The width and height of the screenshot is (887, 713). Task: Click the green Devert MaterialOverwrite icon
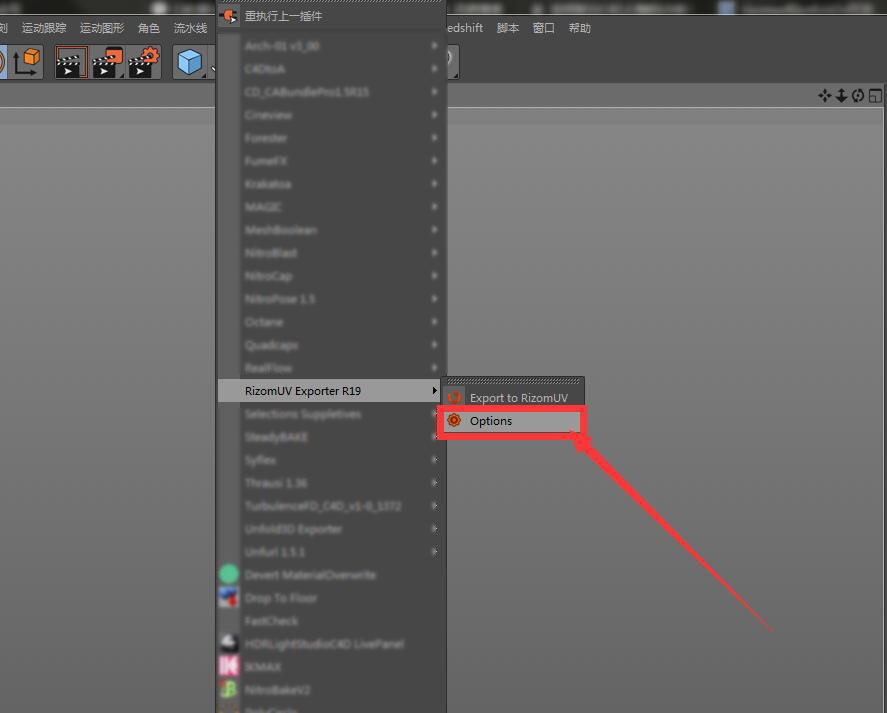click(x=229, y=574)
